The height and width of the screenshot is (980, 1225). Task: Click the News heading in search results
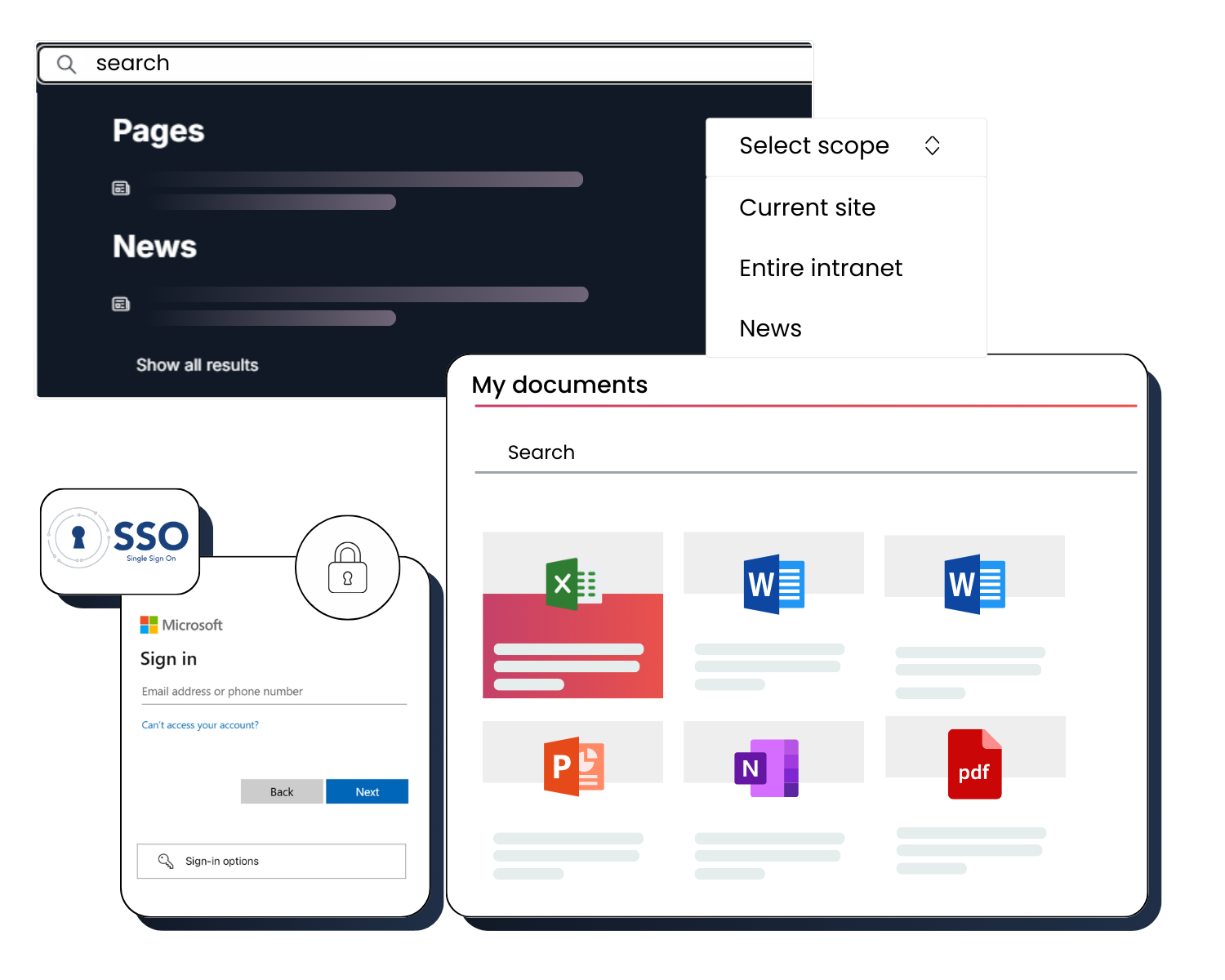[154, 247]
